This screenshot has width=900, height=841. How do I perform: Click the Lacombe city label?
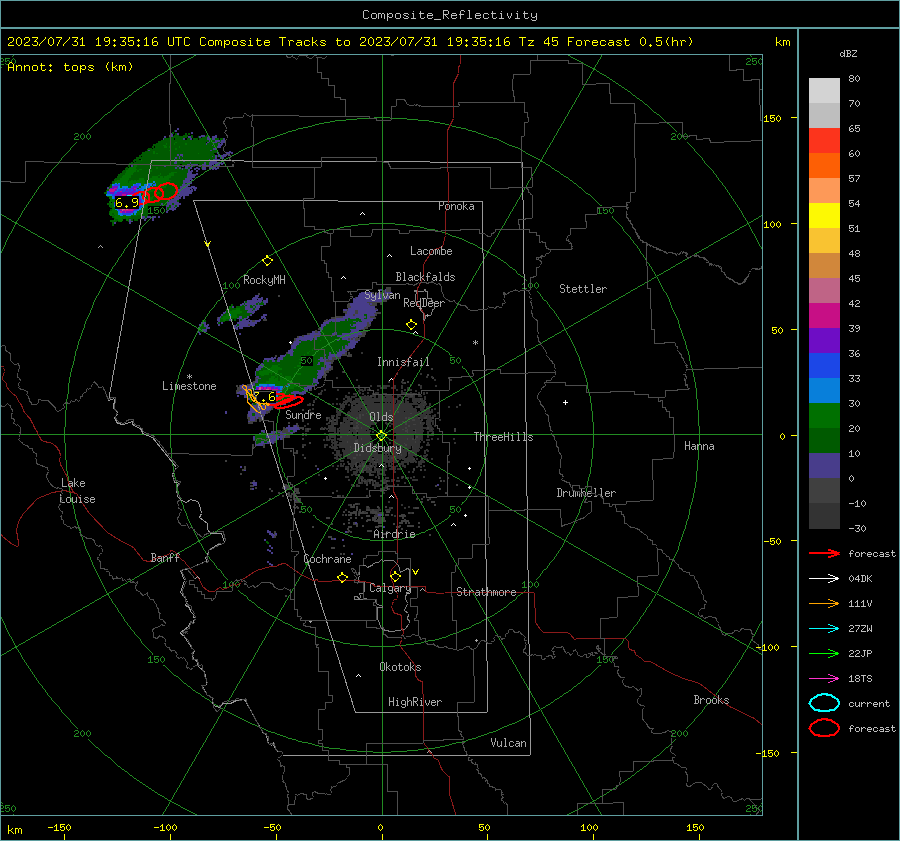tap(431, 251)
